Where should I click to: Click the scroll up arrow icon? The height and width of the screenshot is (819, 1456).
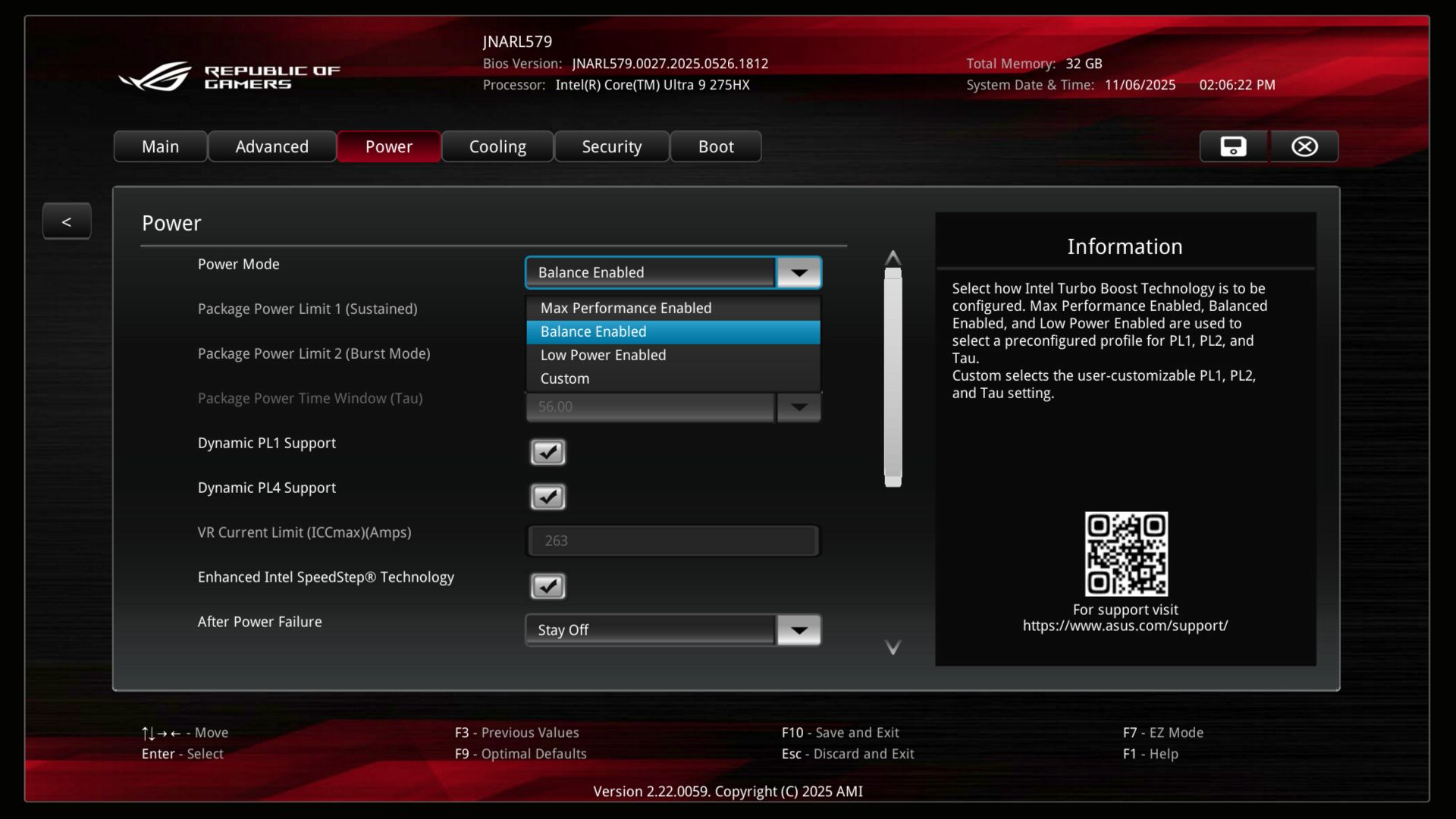[893, 258]
